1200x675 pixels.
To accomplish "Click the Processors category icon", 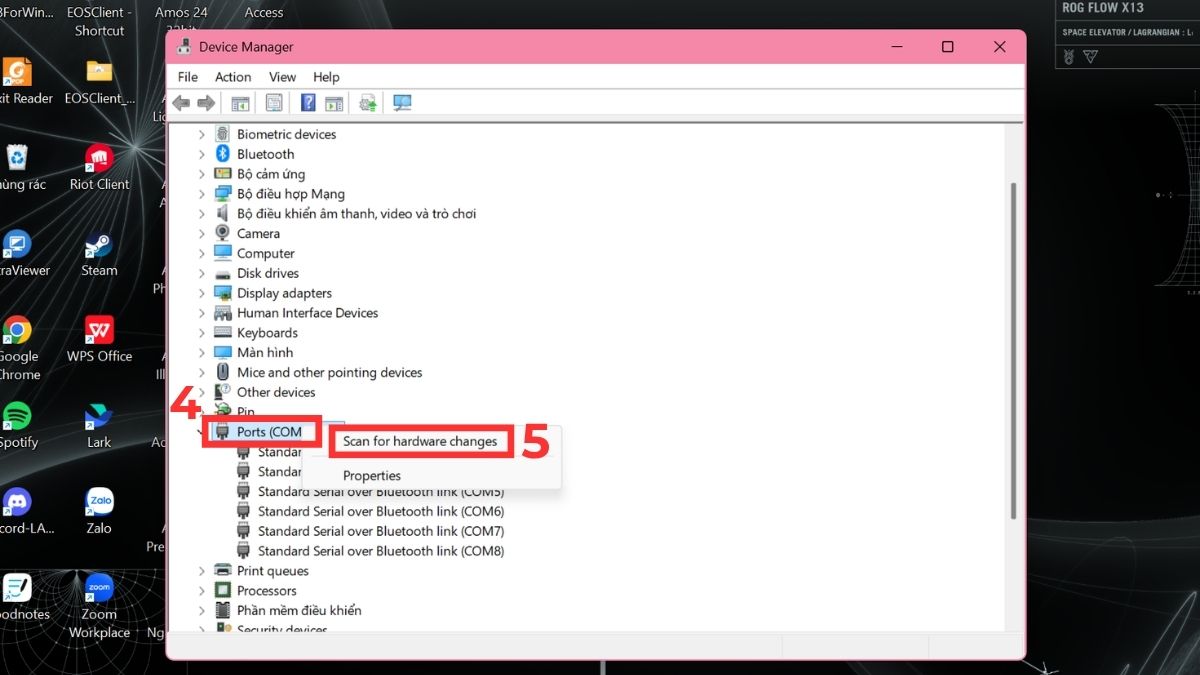I will click(223, 591).
